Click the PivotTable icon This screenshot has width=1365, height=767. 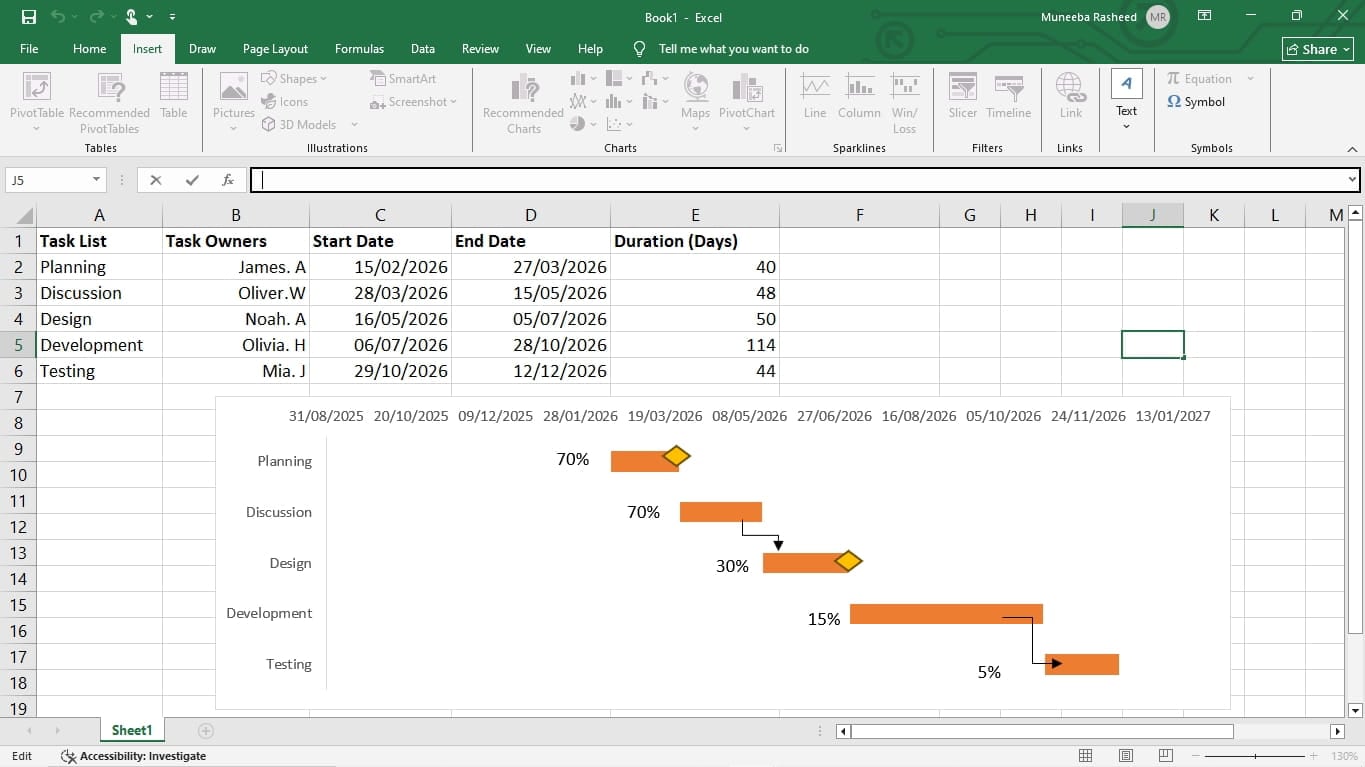pos(37,87)
